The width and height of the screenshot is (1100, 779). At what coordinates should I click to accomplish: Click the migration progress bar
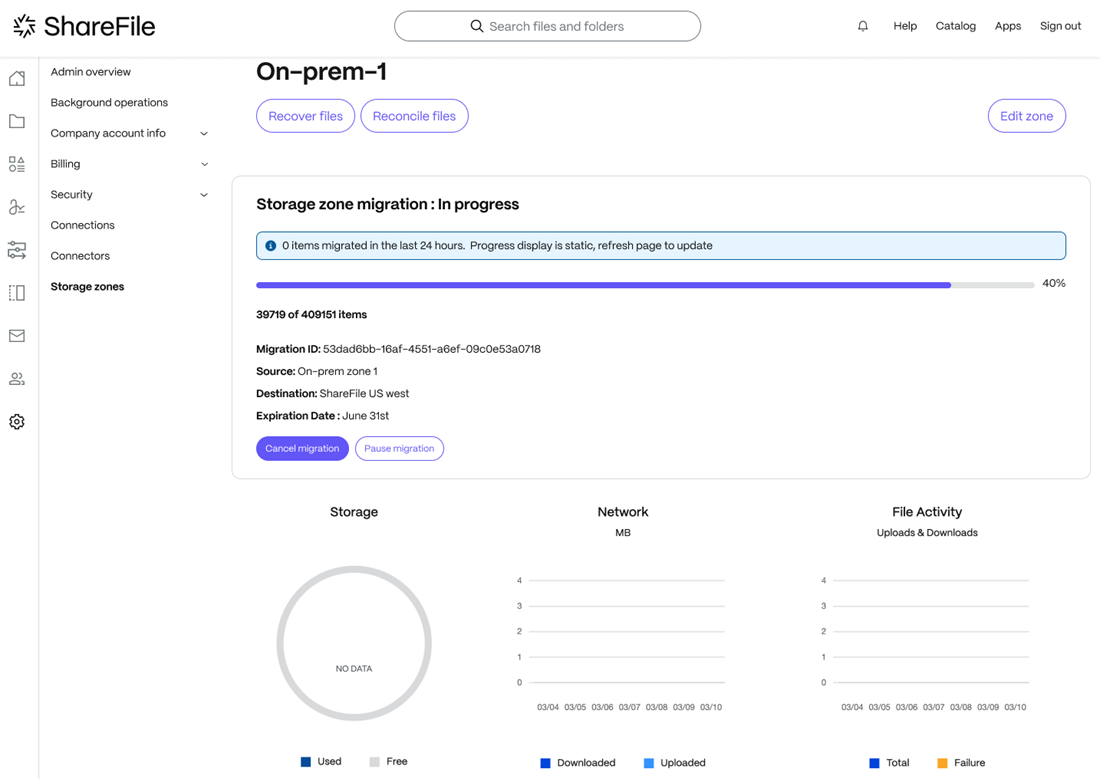click(x=645, y=285)
